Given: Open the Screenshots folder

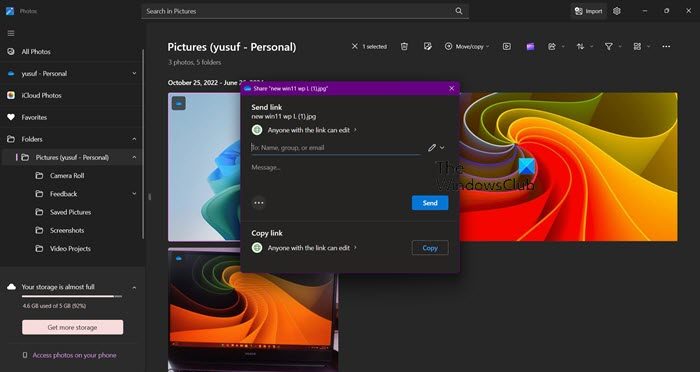Looking at the screenshot, I should (67, 230).
